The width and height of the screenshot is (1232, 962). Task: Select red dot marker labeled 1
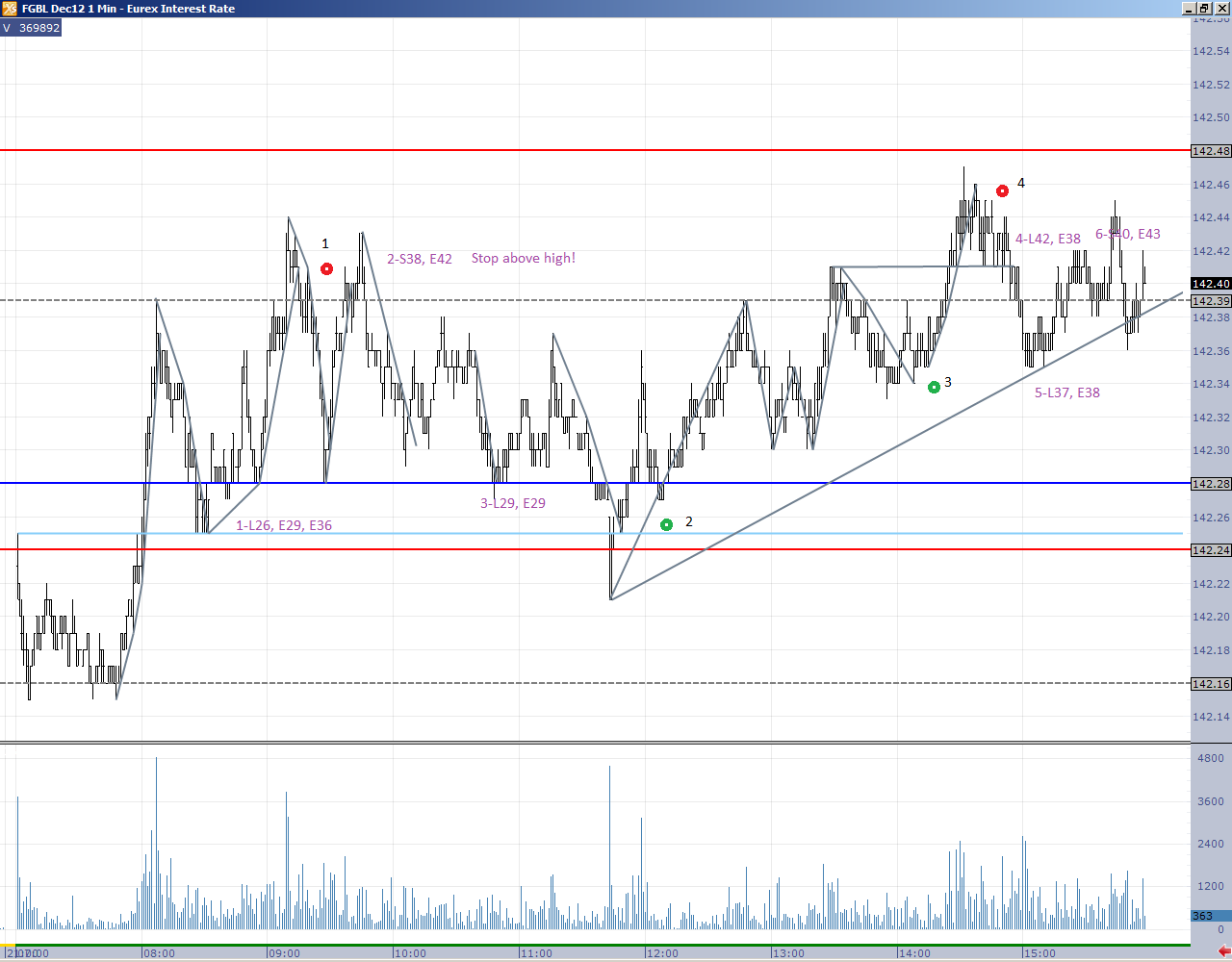[327, 268]
